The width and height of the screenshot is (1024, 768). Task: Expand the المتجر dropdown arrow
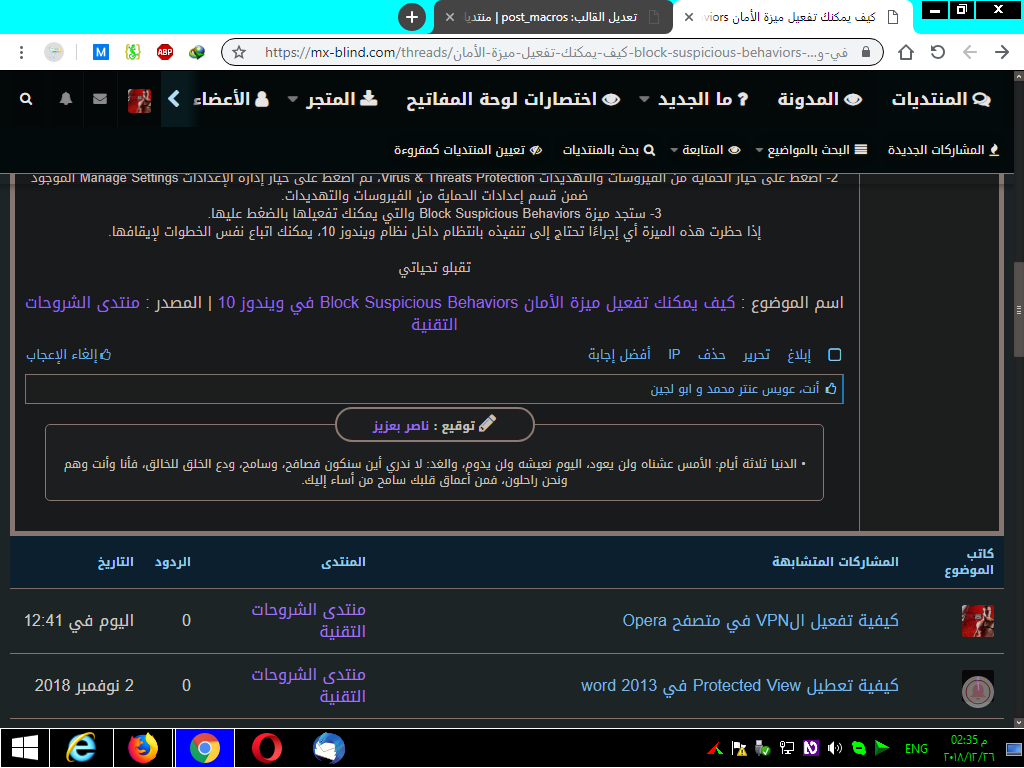coord(293,100)
